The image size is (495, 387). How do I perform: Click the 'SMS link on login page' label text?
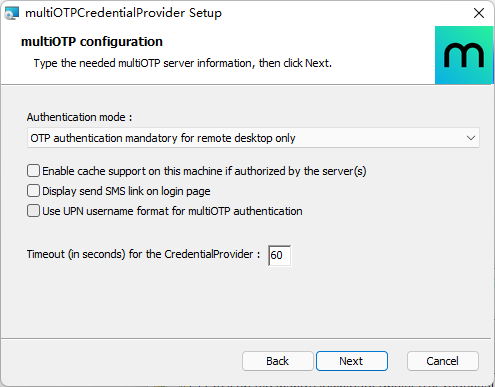(x=158, y=191)
